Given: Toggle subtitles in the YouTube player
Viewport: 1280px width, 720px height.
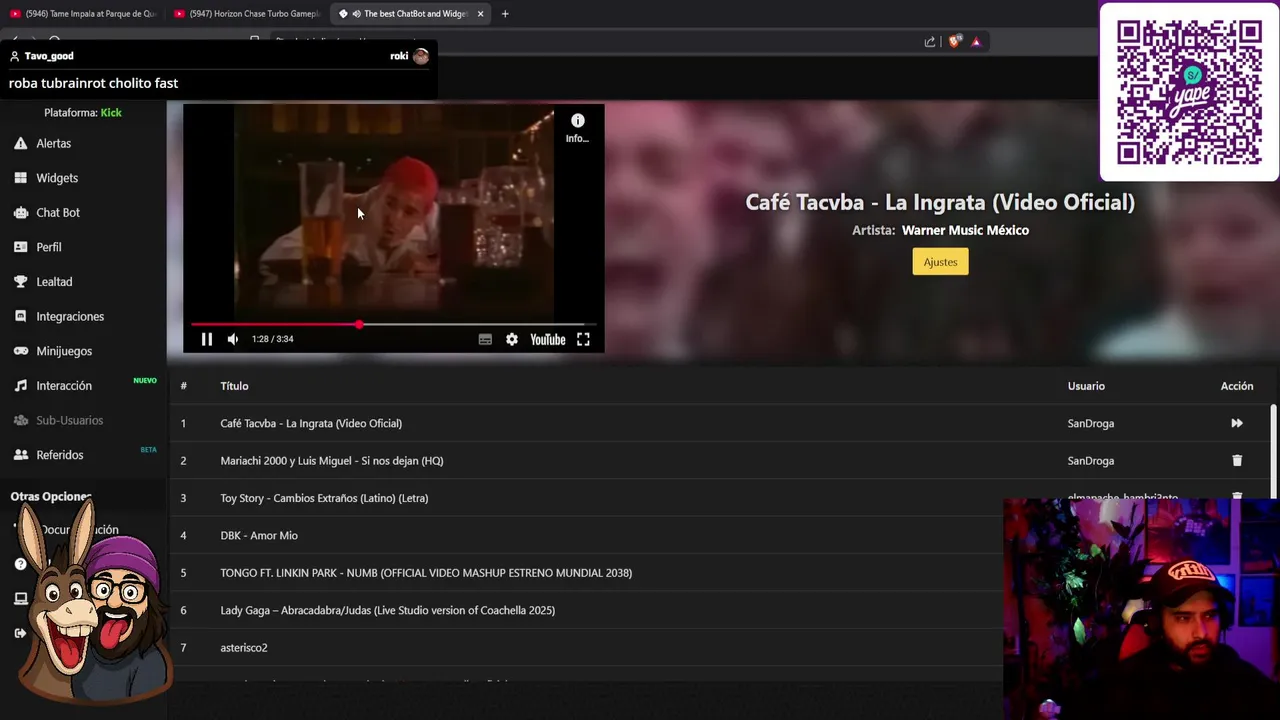Looking at the screenshot, I should [x=485, y=339].
